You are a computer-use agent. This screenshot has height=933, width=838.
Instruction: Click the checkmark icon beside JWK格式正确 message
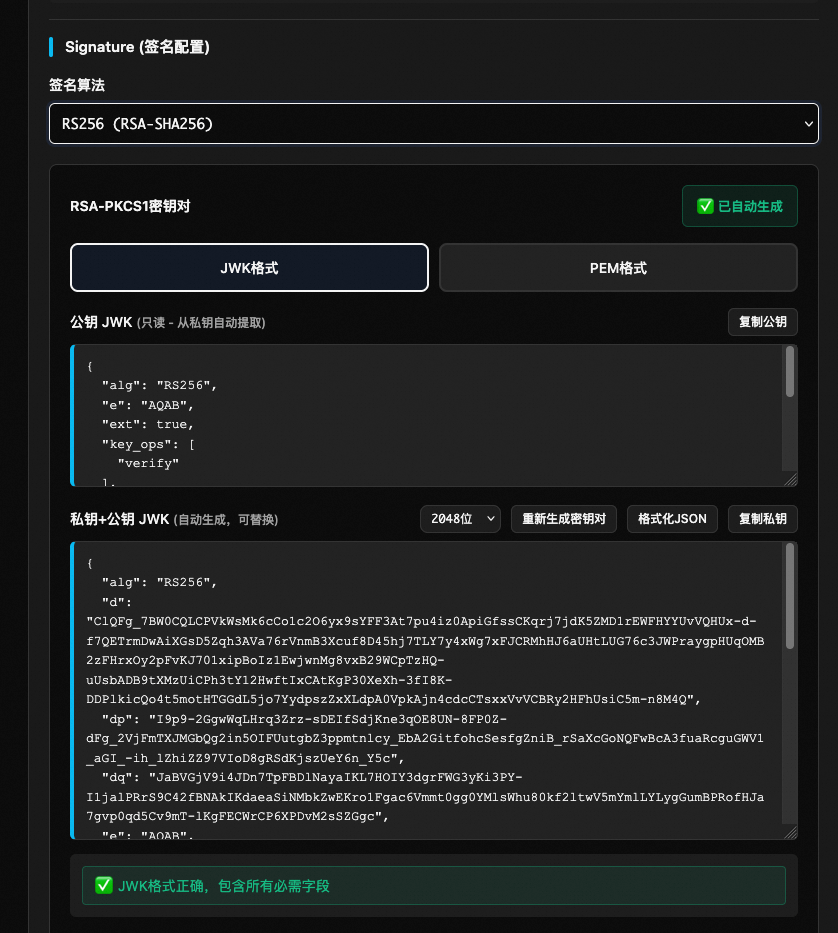(x=104, y=885)
